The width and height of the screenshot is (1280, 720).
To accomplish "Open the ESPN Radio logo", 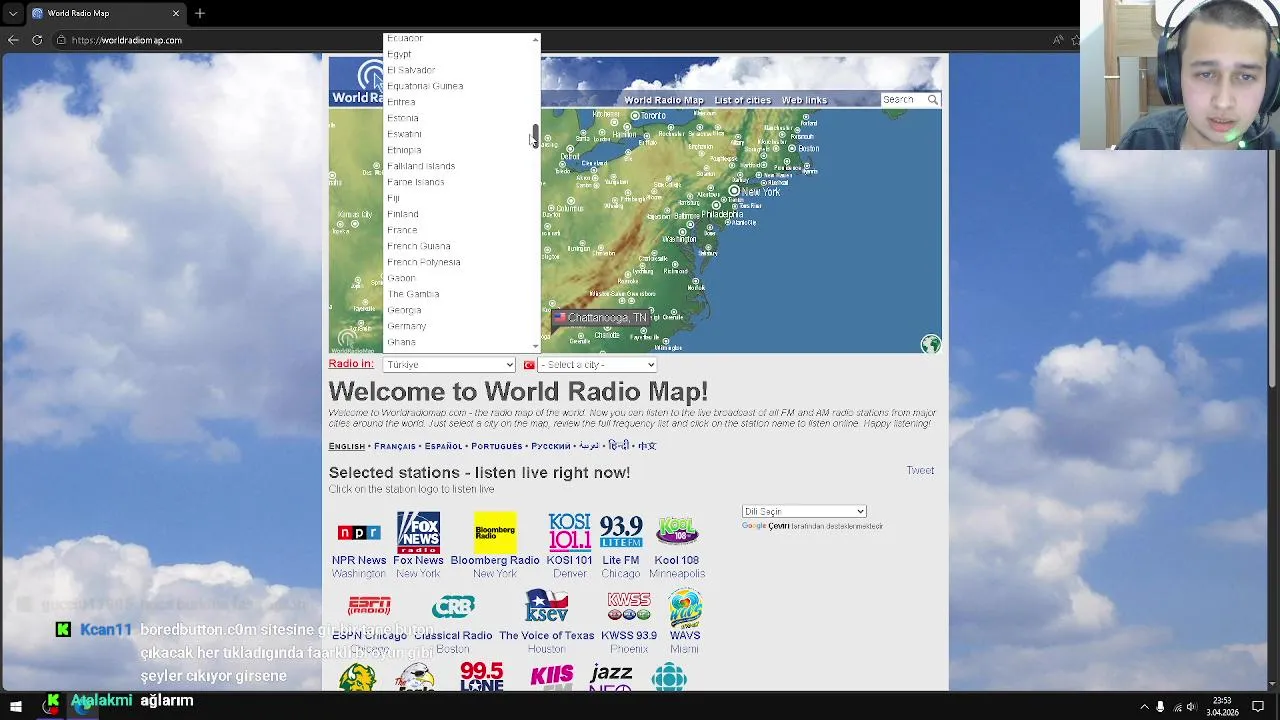I will (369, 606).
